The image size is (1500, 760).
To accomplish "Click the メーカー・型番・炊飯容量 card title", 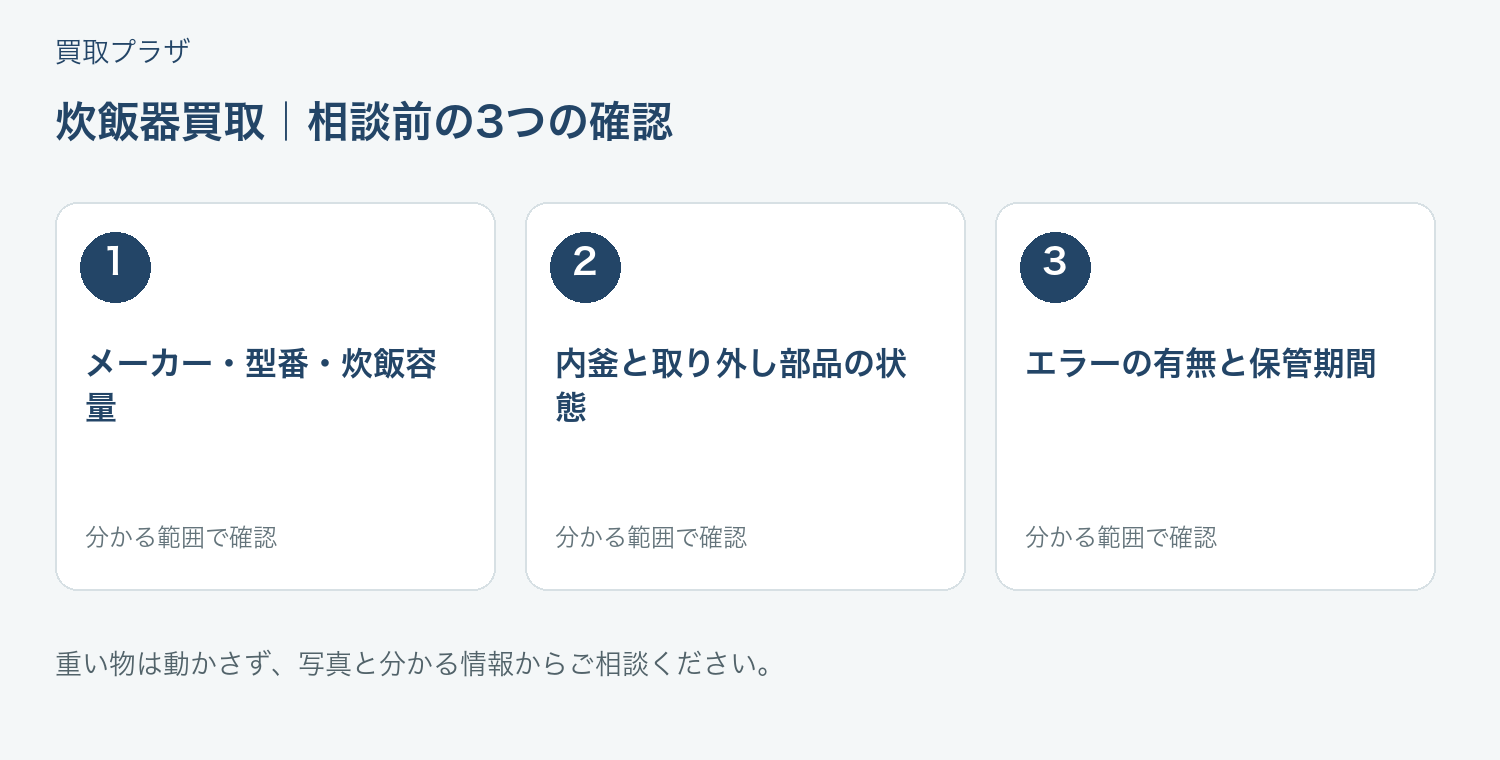I will (x=262, y=386).
